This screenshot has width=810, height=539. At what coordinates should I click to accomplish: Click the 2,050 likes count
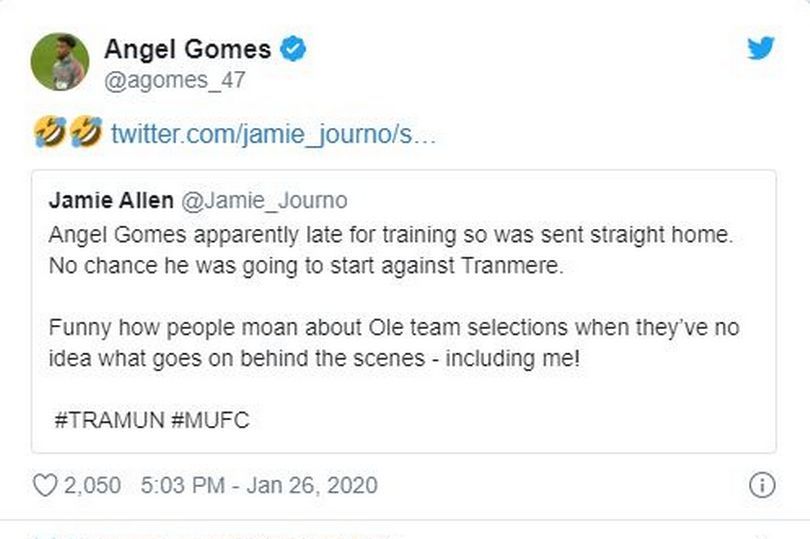pos(92,486)
